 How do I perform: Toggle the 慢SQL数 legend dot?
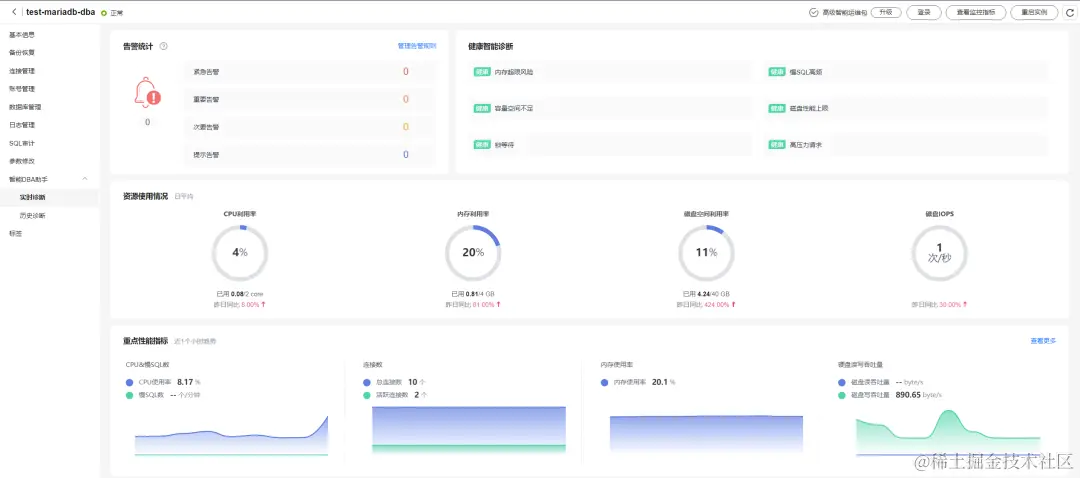(x=129, y=395)
